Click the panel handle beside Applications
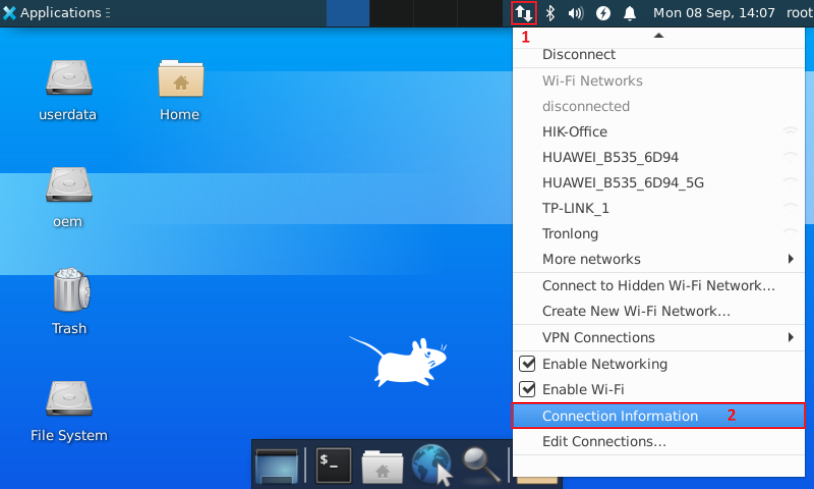Image resolution: width=814 pixels, height=489 pixels. point(107,12)
